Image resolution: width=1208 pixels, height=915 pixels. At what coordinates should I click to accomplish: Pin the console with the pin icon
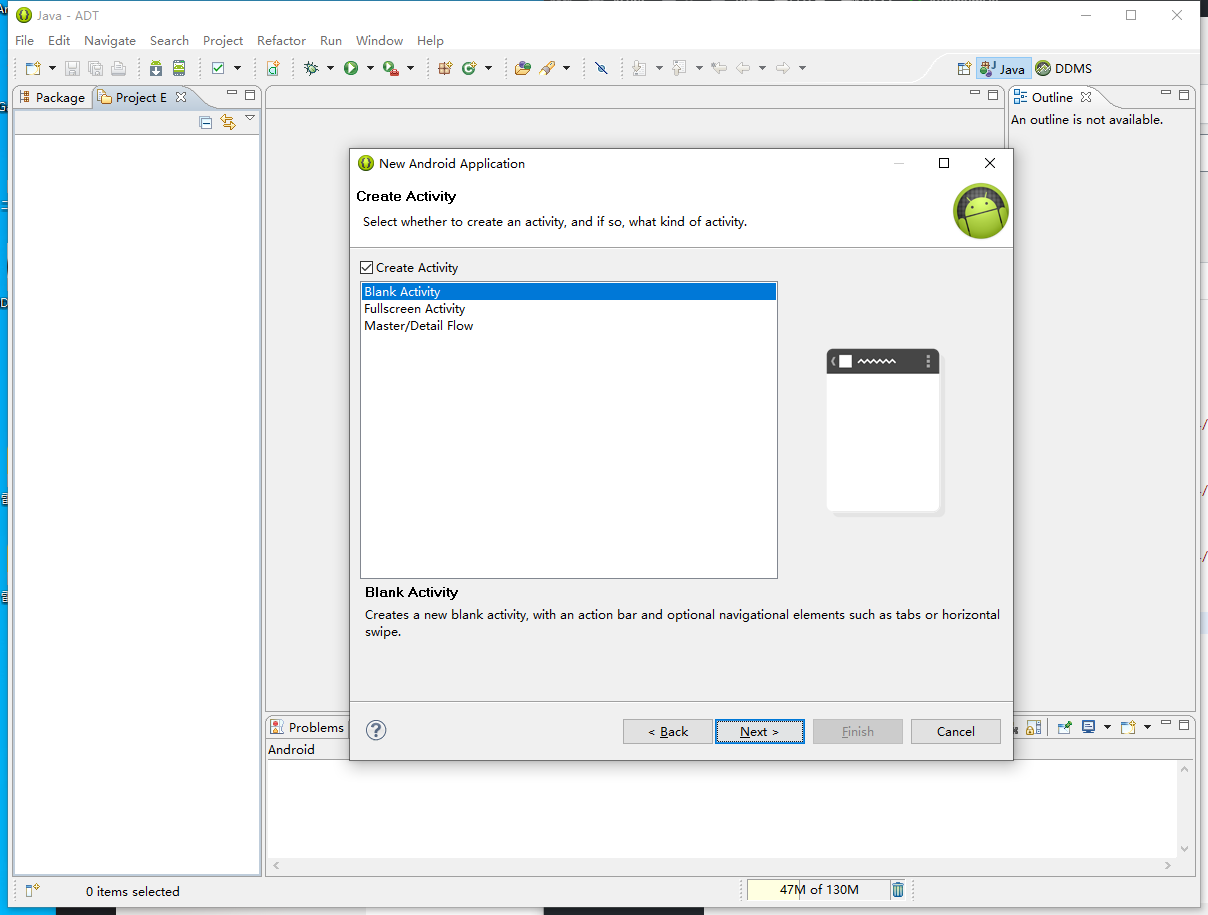click(1065, 727)
